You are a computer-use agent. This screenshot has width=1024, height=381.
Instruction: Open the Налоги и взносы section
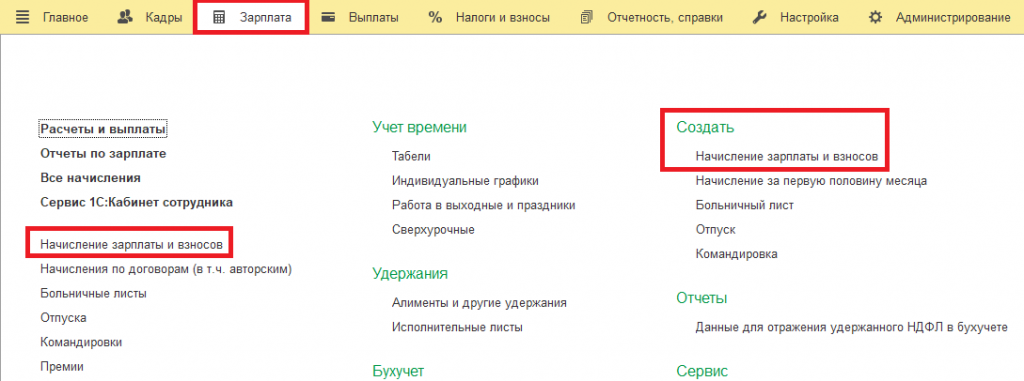click(503, 18)
